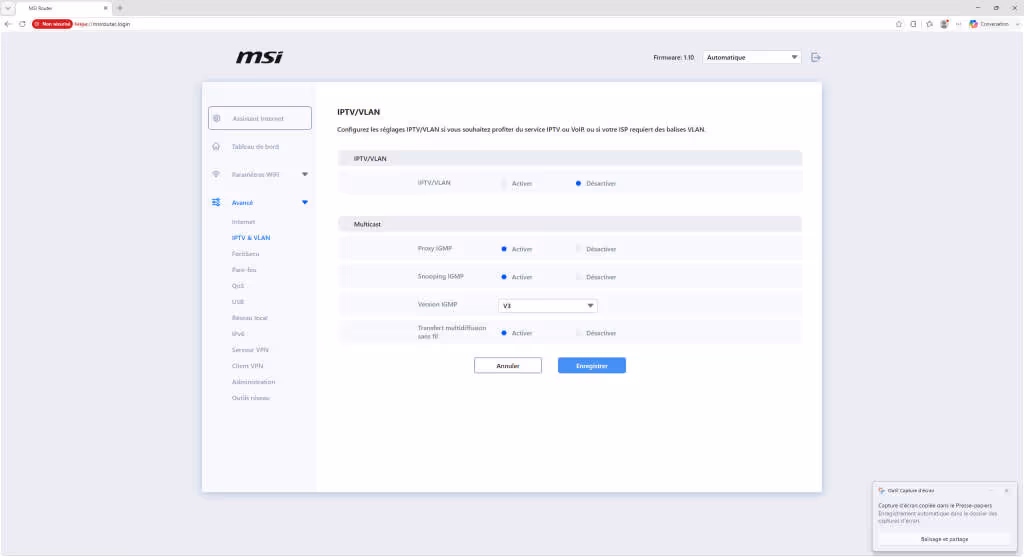The image size is (1024, 557).
Task: Open the Version IGMP dropdown
Action: click(x=547, y=306)
